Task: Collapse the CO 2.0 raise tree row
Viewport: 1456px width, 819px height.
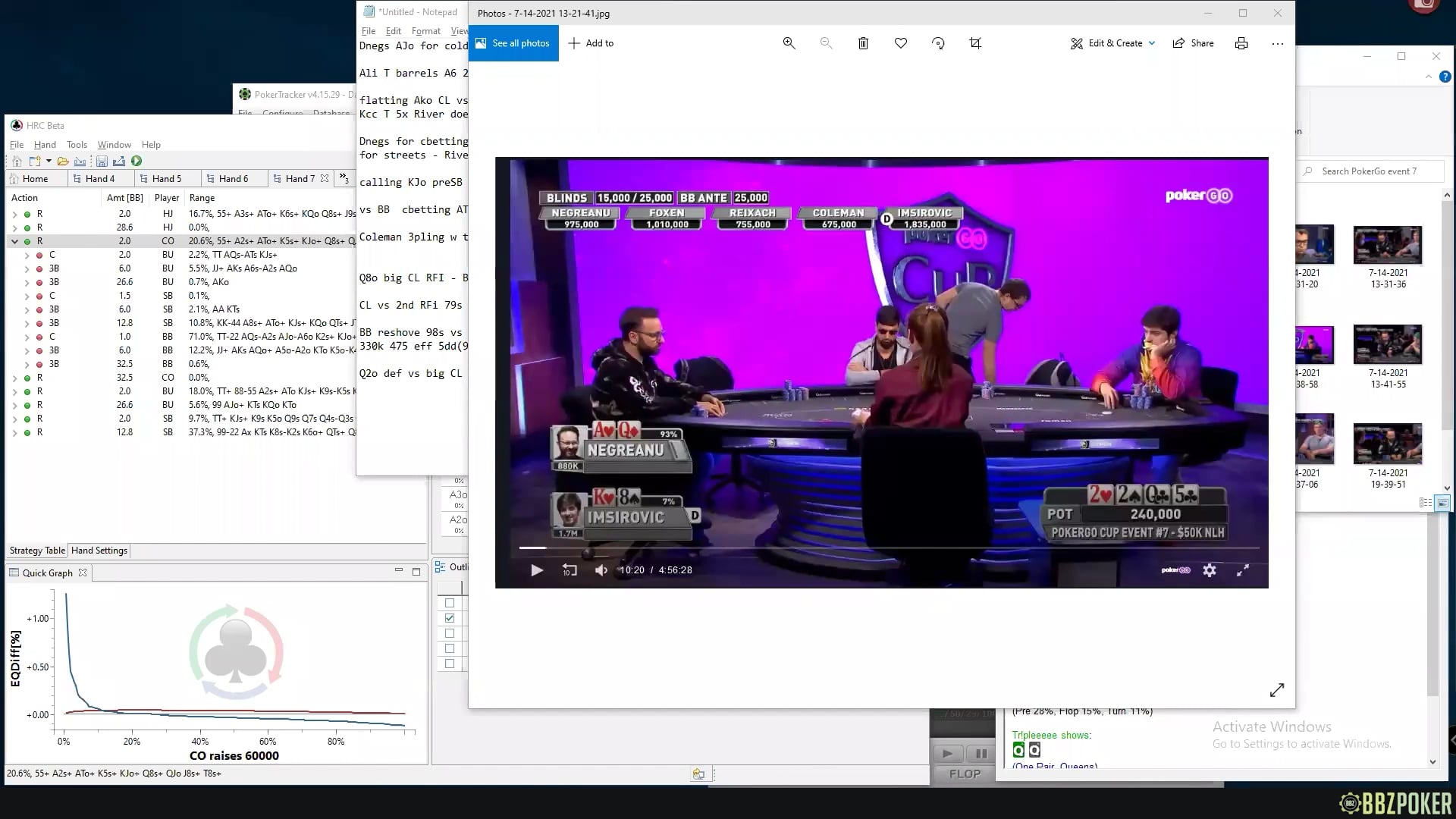Action: pos(14,241)
